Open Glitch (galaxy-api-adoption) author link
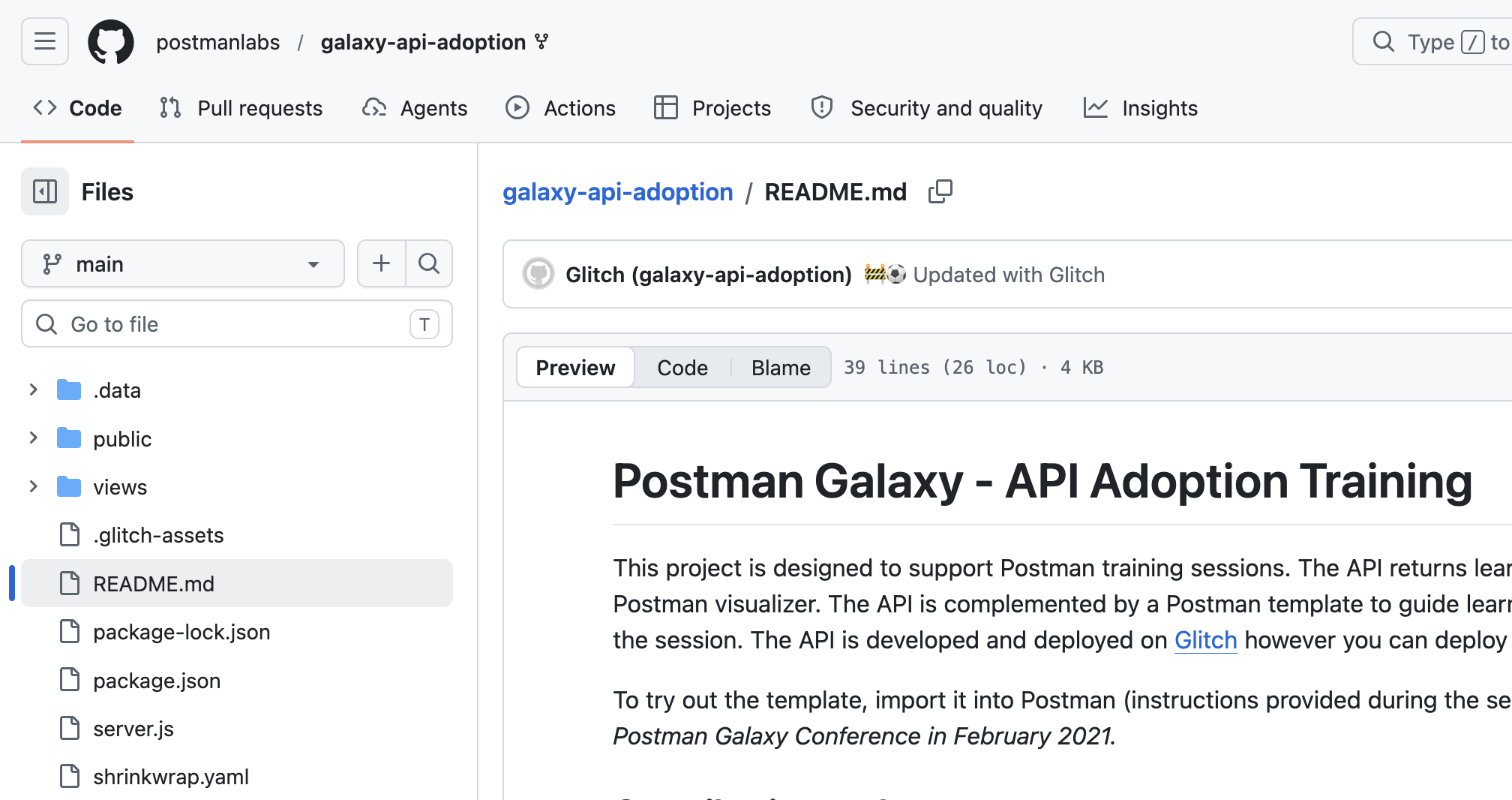This screenshot has width=1512, height=800. (x=708, y=275)
